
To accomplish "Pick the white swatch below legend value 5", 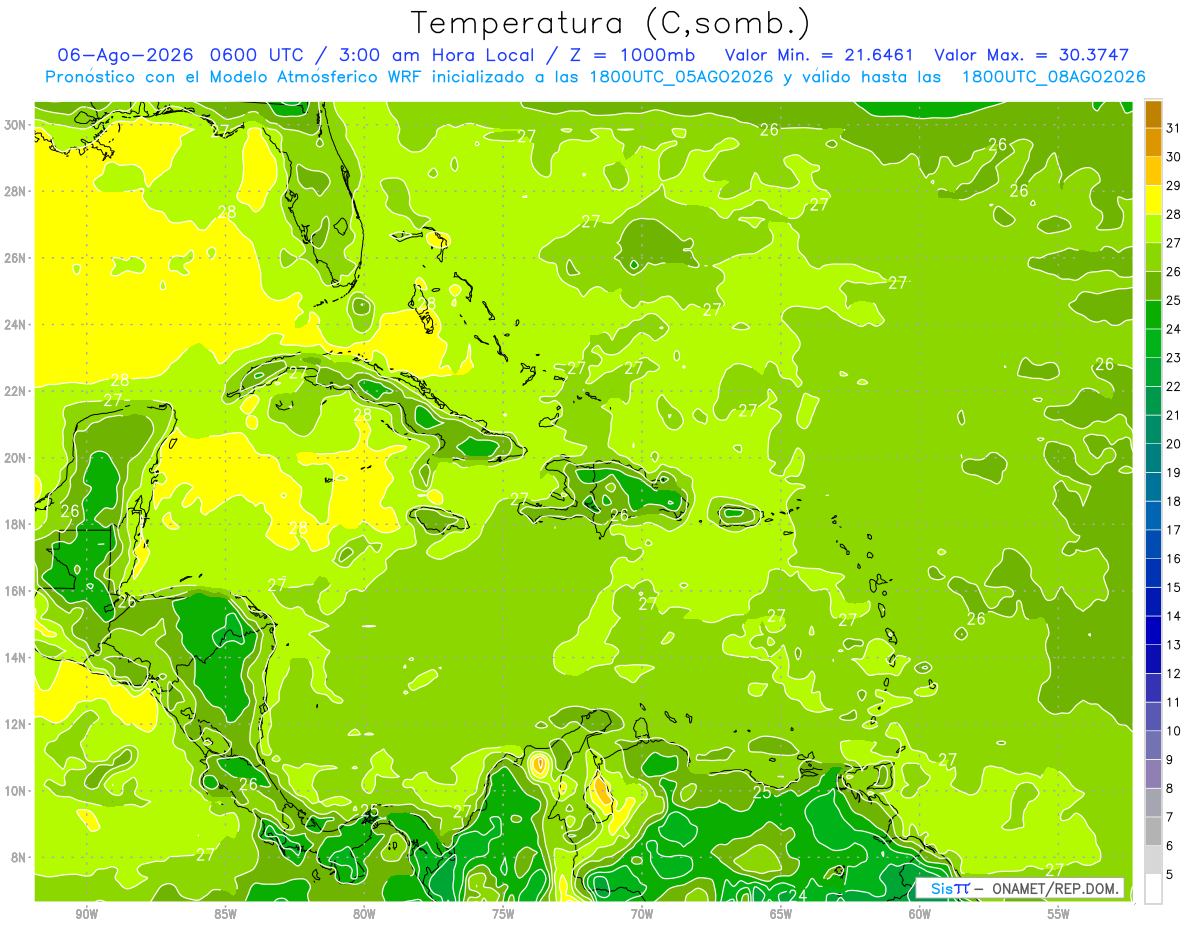I will coord(1153,889).
